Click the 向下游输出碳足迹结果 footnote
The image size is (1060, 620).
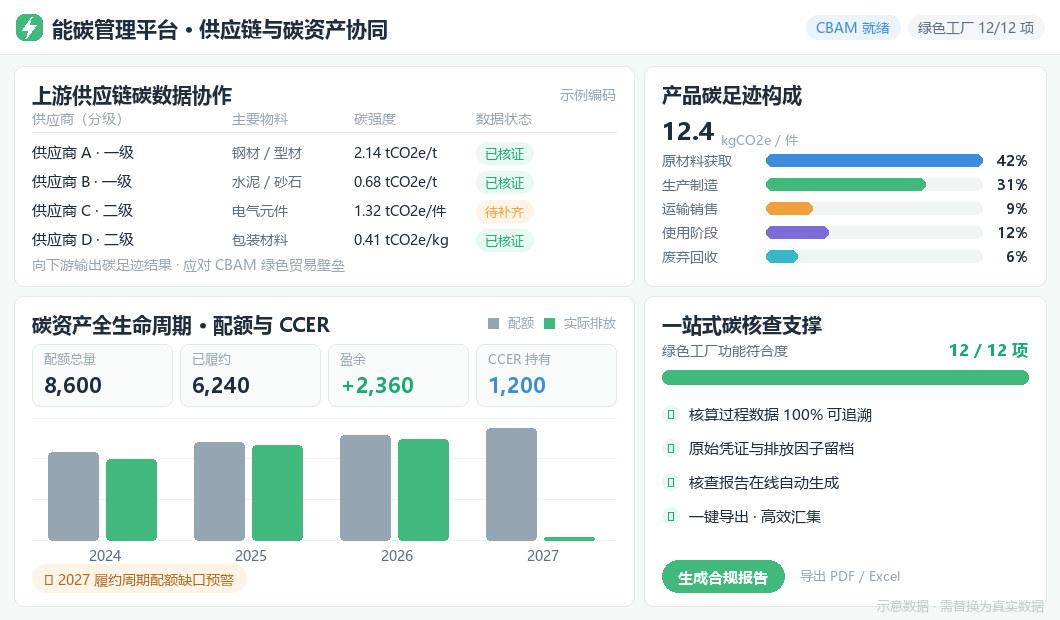point(188,265)
